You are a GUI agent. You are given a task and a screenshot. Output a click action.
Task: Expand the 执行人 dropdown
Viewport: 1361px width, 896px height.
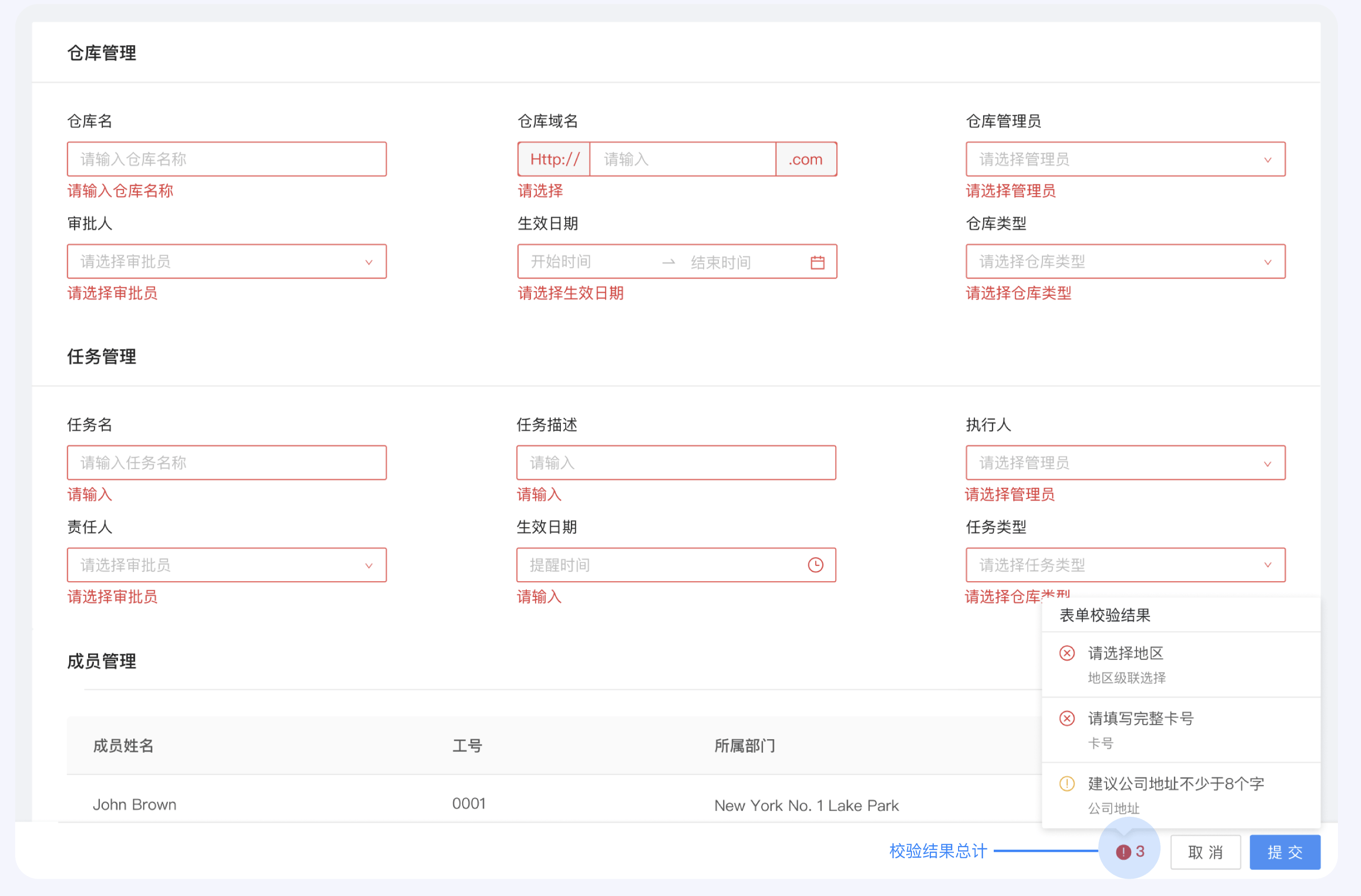(1125, 463)
